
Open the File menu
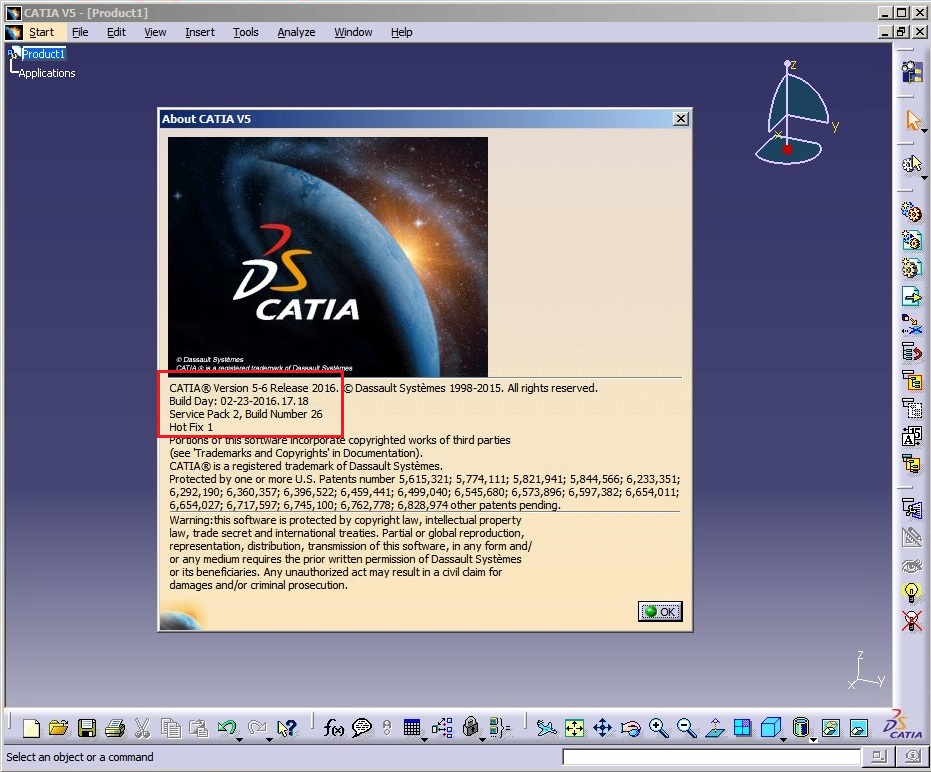coord(80,32)
